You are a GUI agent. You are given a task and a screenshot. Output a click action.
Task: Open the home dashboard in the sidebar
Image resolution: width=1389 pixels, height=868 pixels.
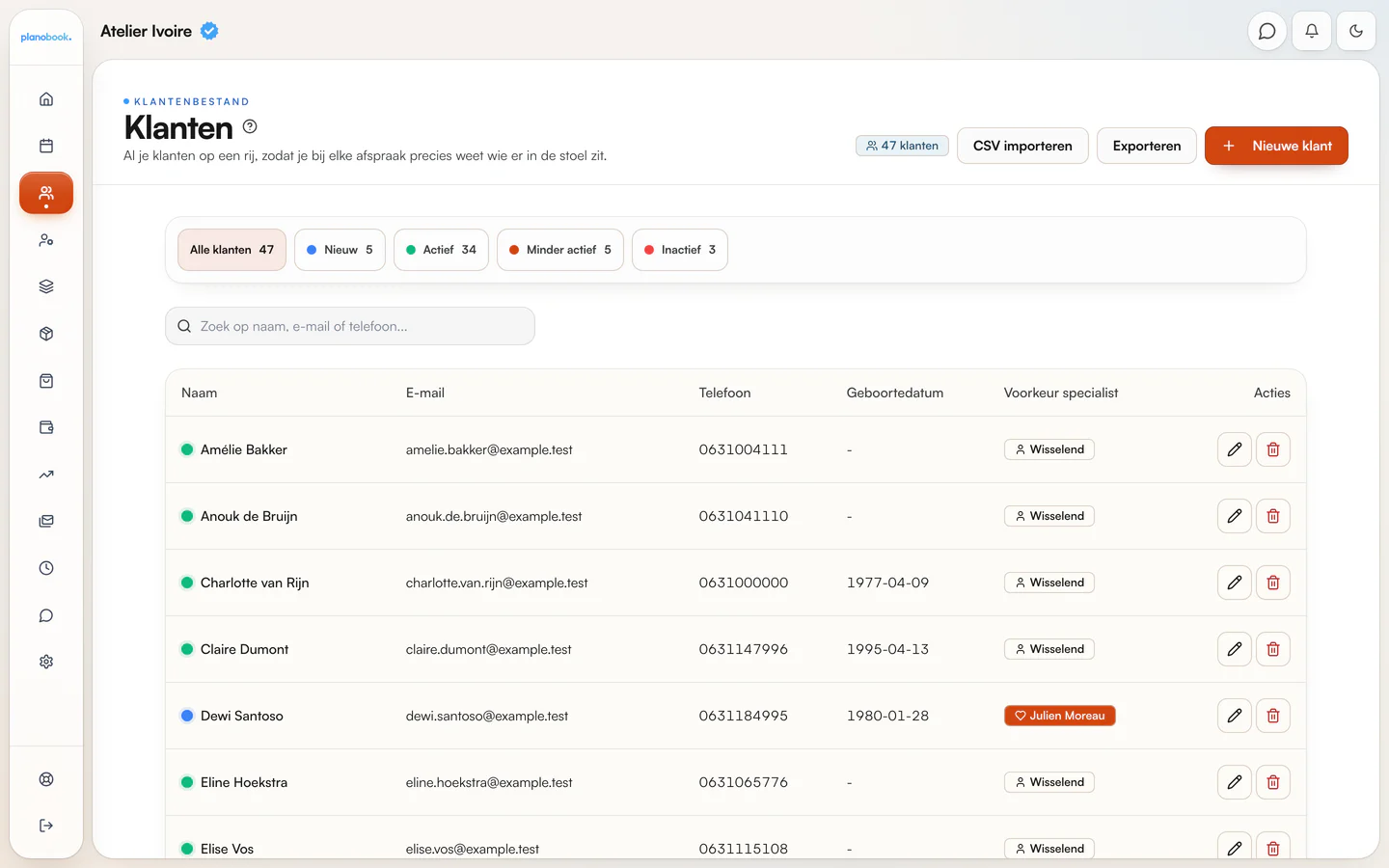[46, 99]
